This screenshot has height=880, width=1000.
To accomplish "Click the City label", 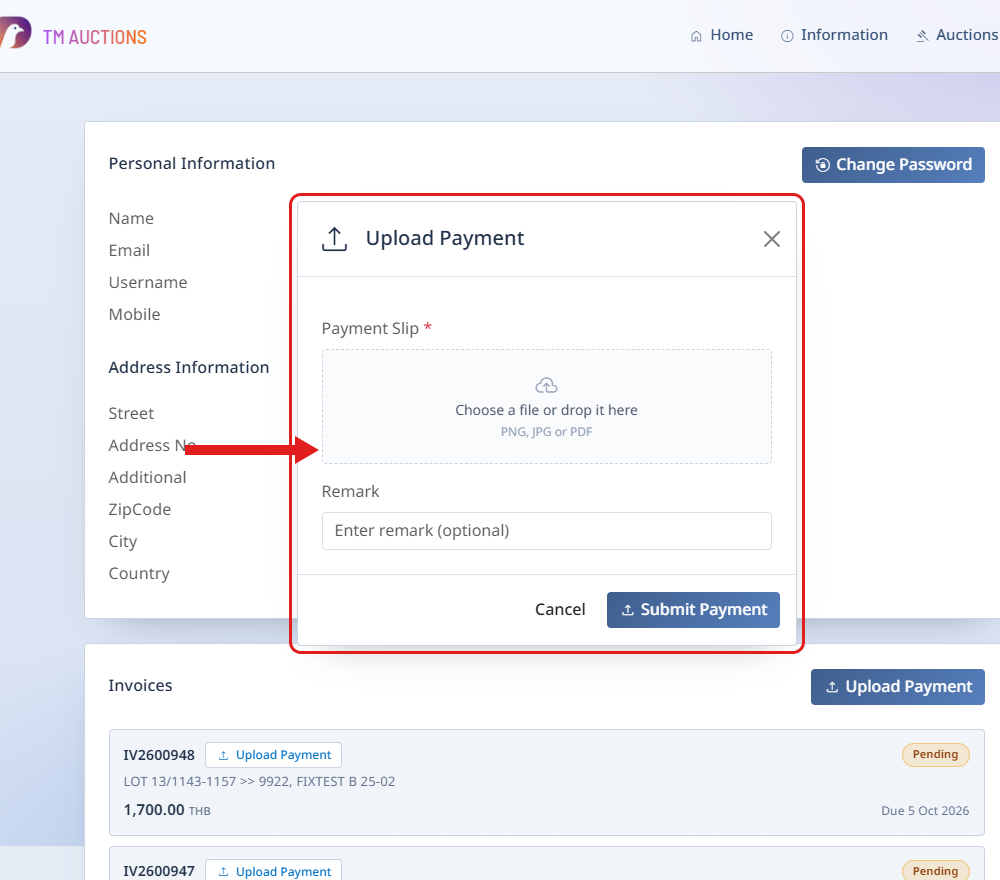I will (122, 541).
